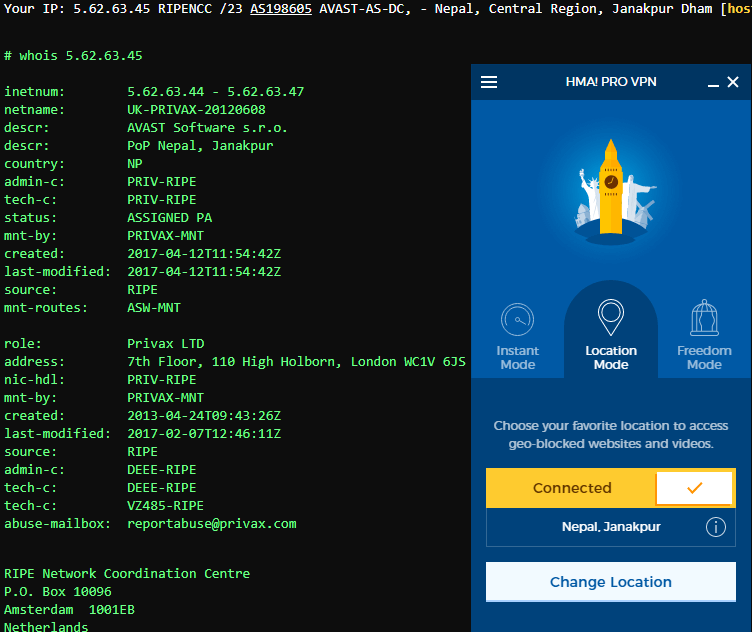
Task: Open info for Nepal, Janakpur server
Action: (716, 527)
